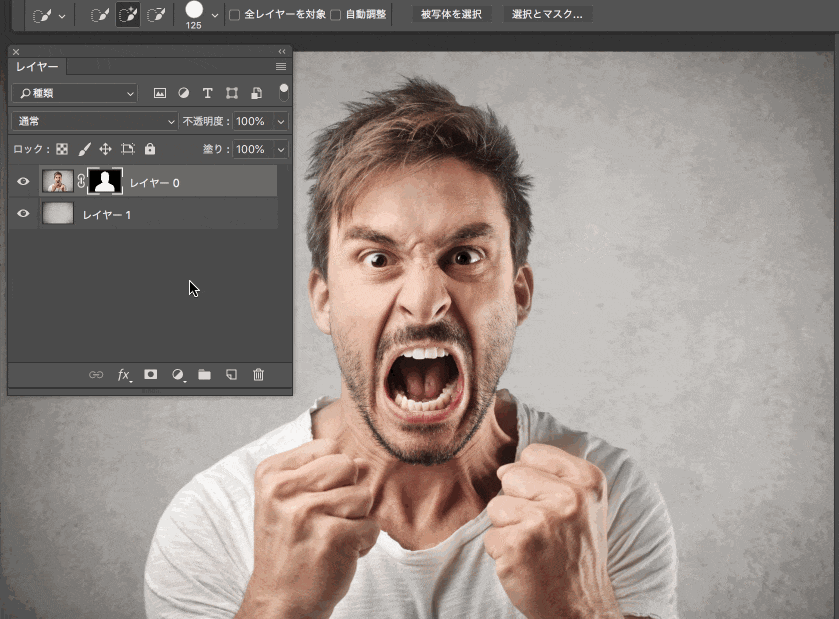
Task: Click the link layers icon
Action: 96,375
